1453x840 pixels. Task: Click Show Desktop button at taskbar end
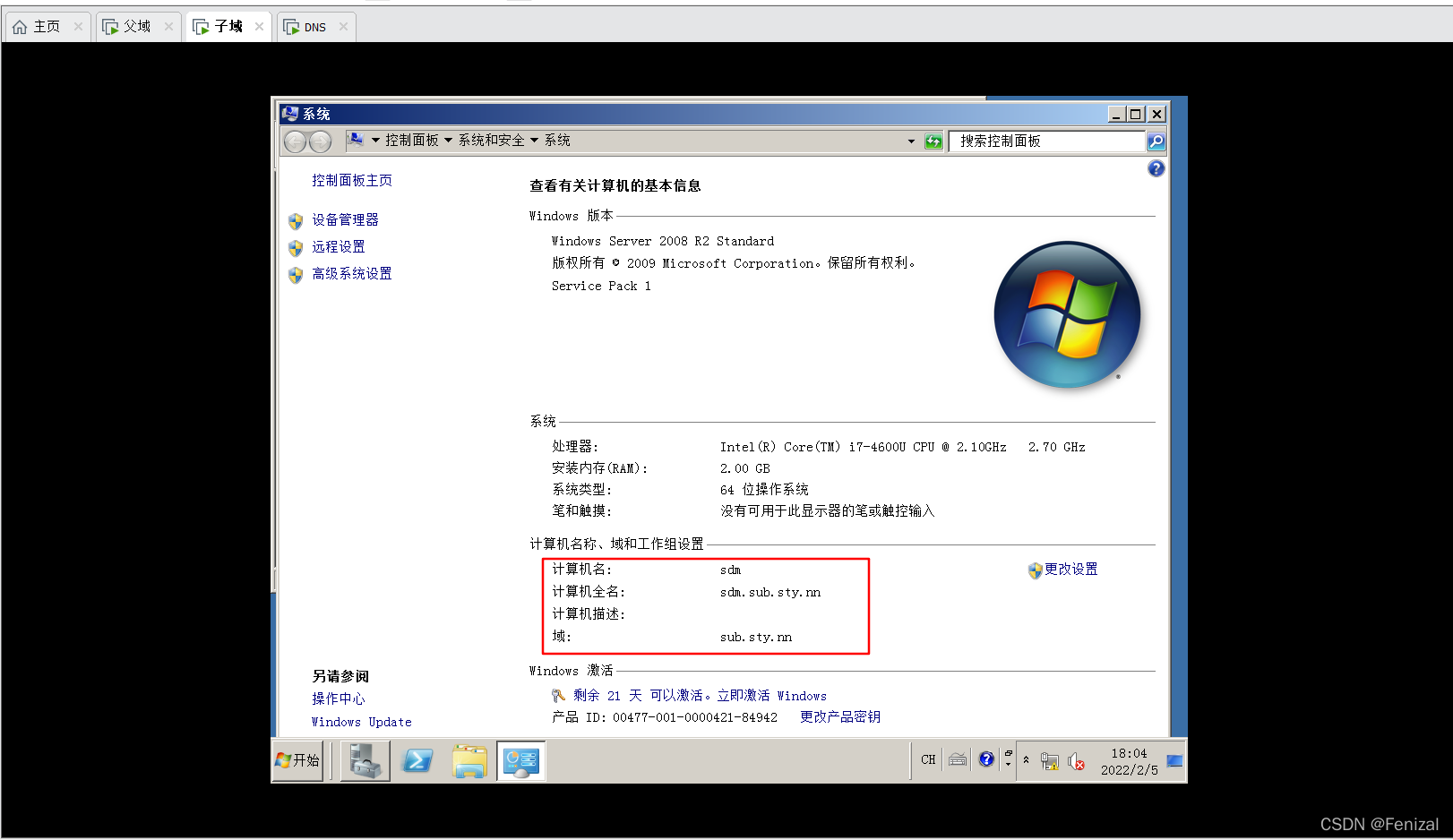pos(1174,761)
